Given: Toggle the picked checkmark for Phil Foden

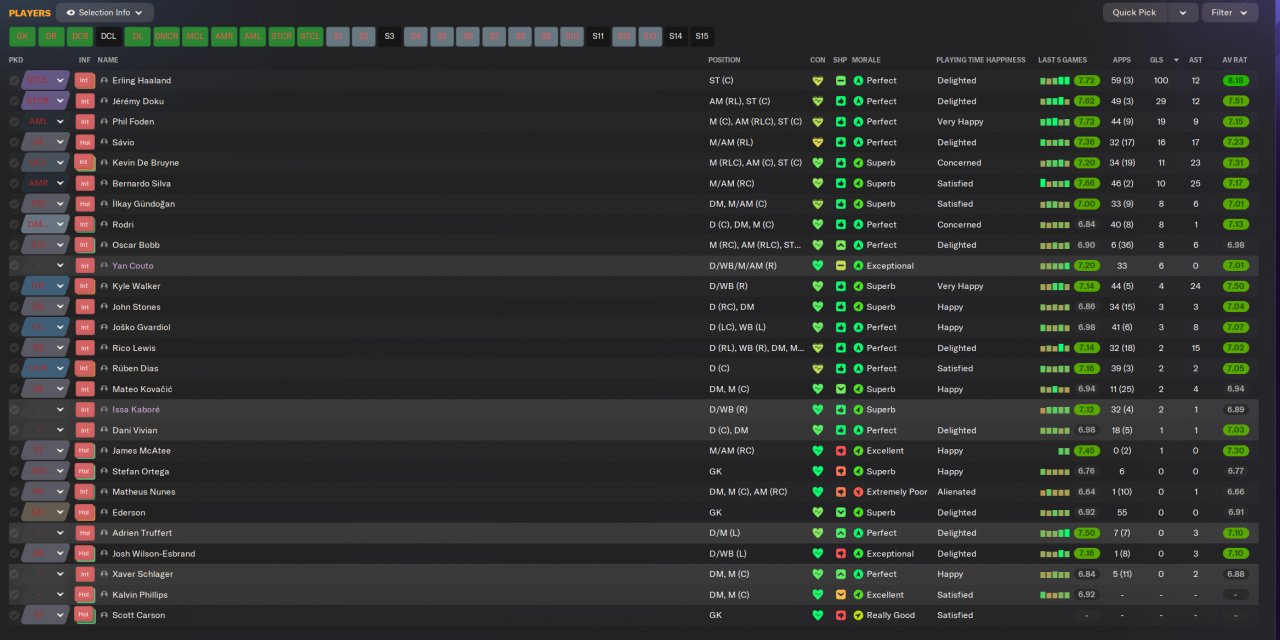Looking at the screenshot, I should (14, 122).
